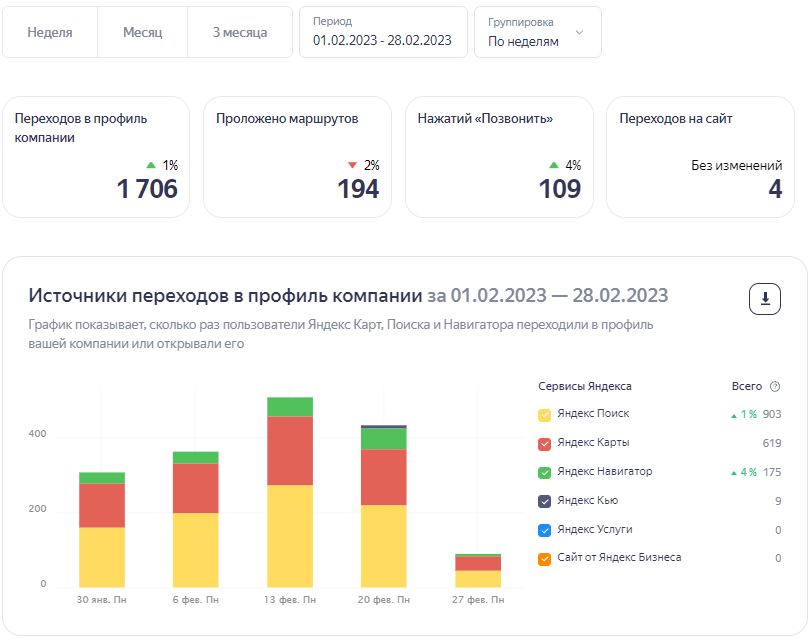Open Переходов в профиль компании card
Screen dimensions: 810x638
point(96,157)
